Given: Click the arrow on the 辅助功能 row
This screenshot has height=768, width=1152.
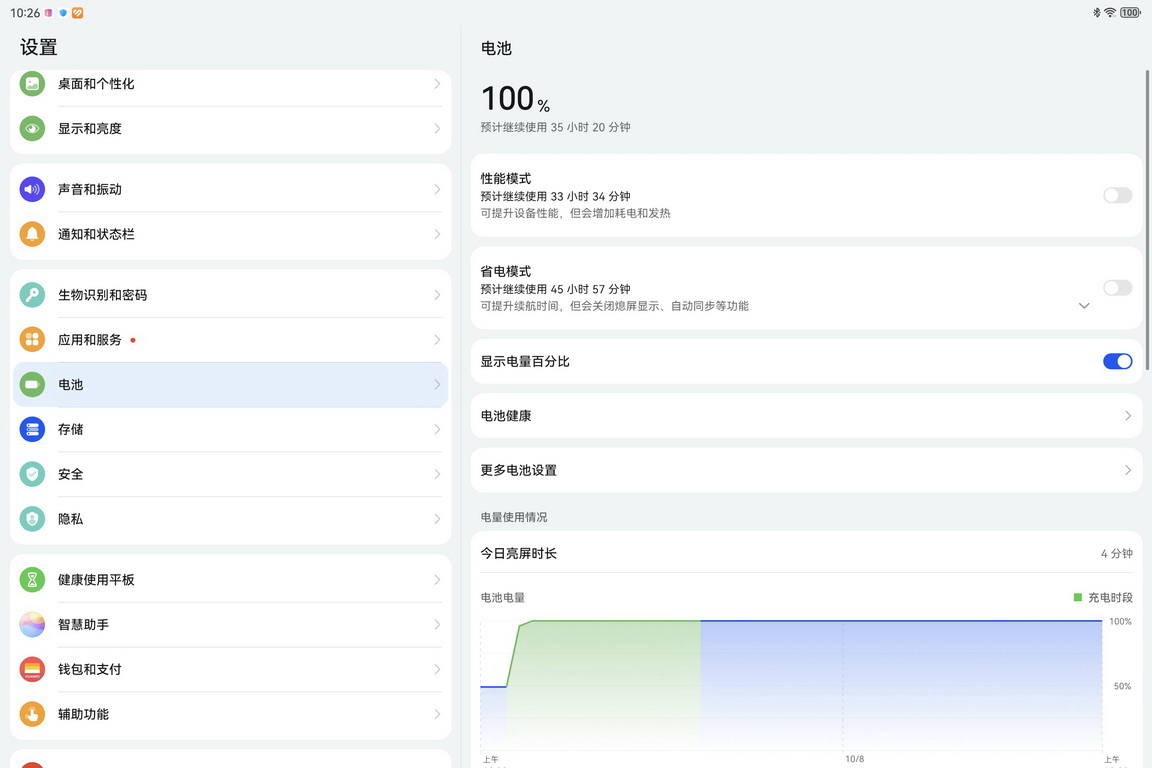Looking at the screenshot, I should [x=437, y=714].
